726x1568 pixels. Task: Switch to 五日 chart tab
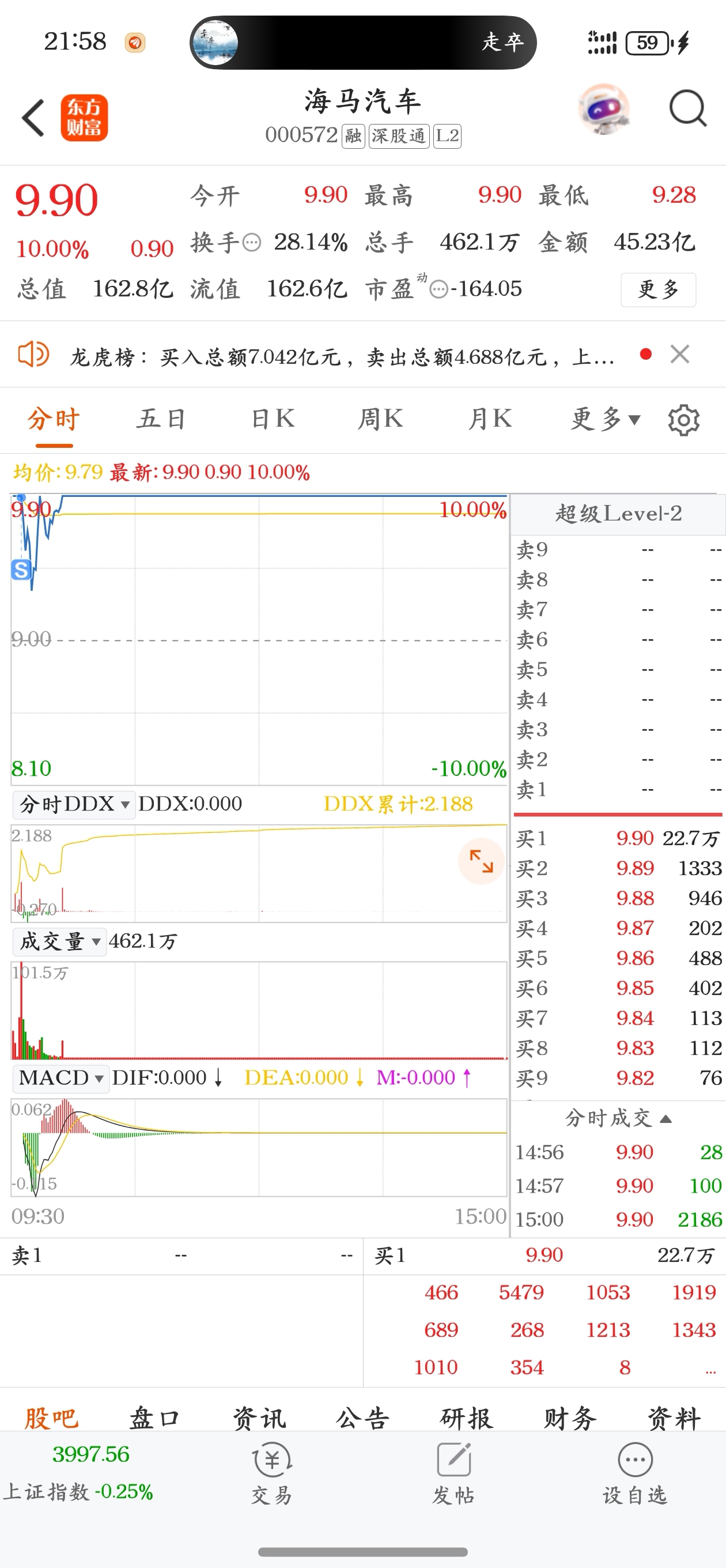[161, 420]
